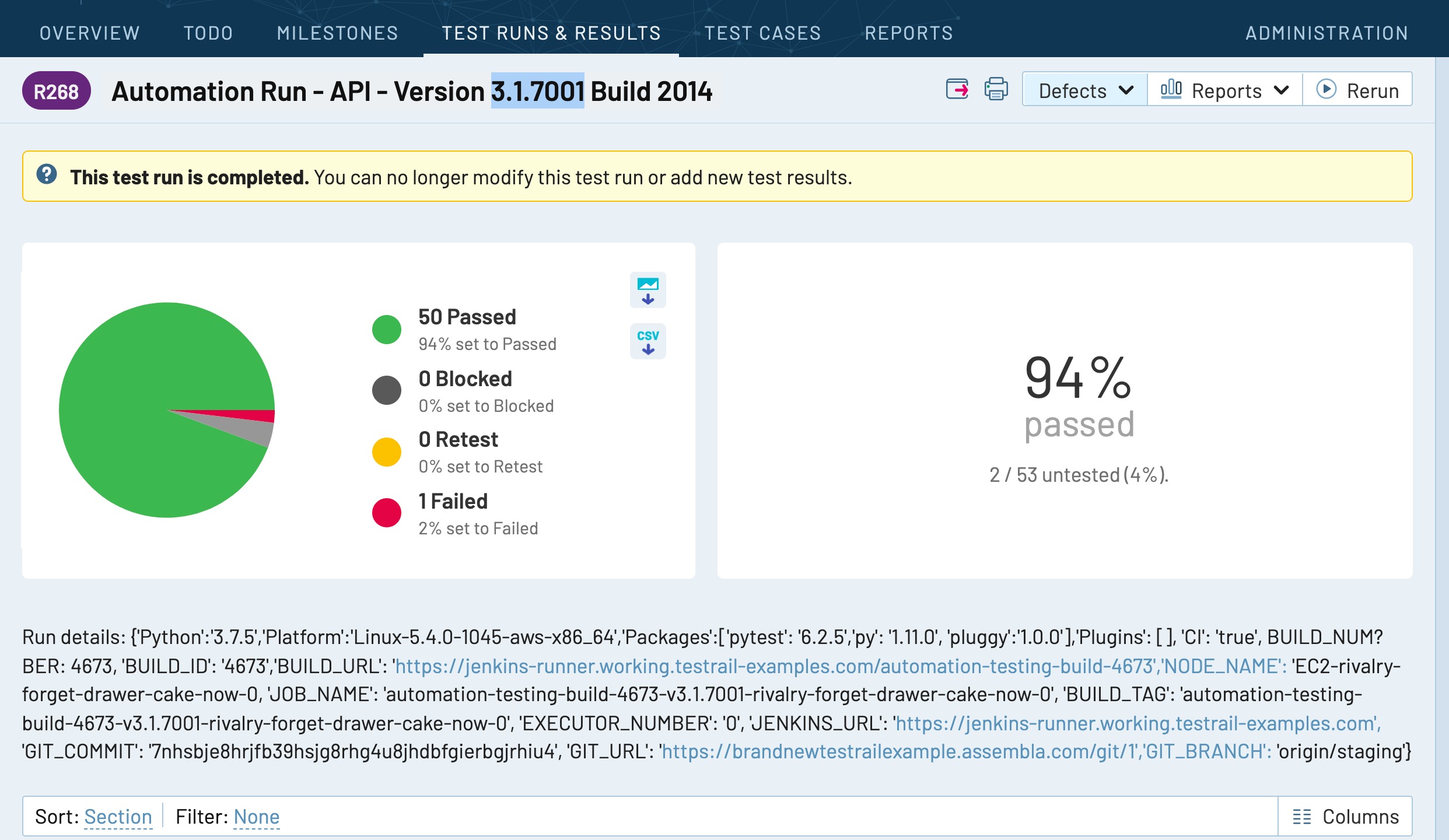Open the Test Cases tab
The height and width of the screenshot is (840, 1449).
[763, 33]
